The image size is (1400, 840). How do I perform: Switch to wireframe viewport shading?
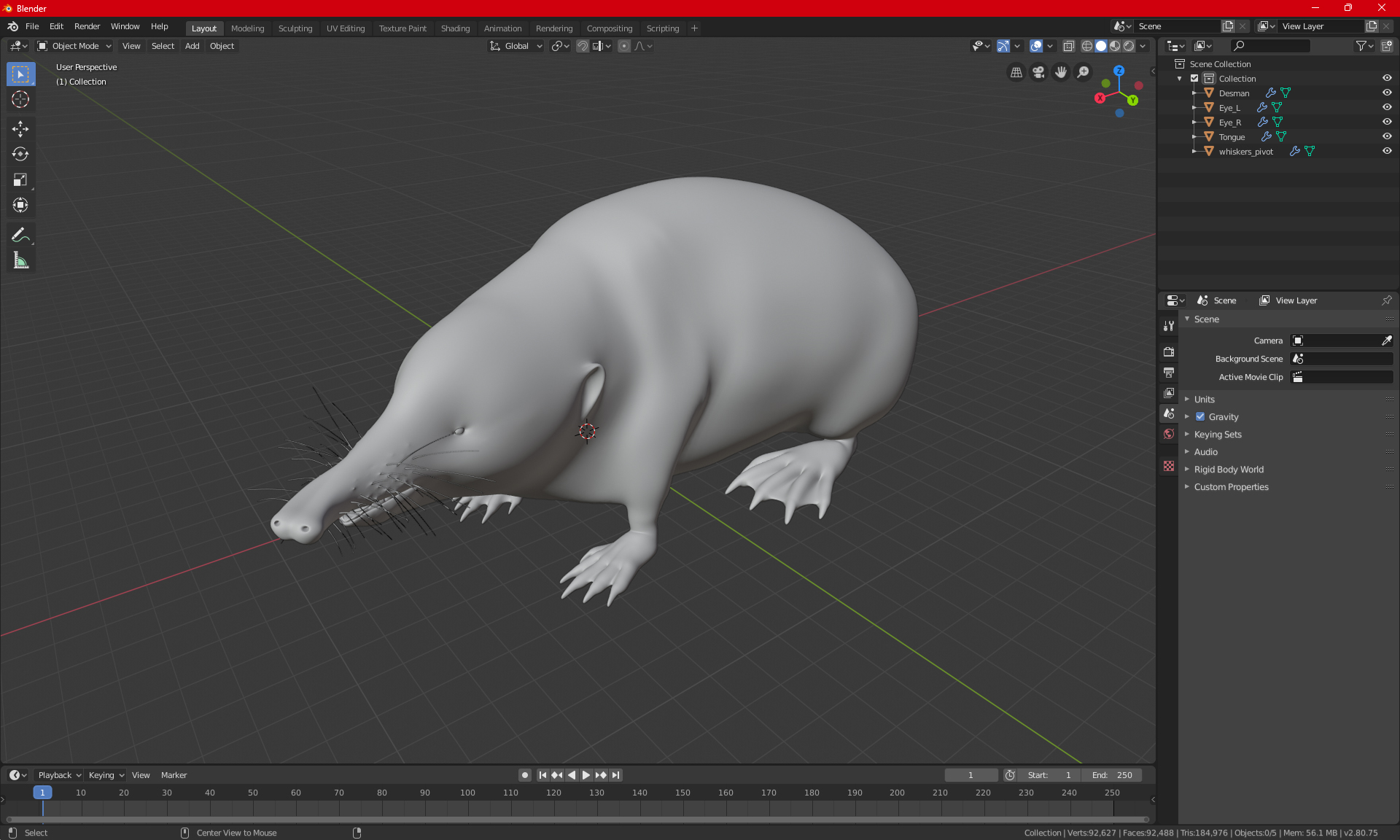(x=1086, y=46)
